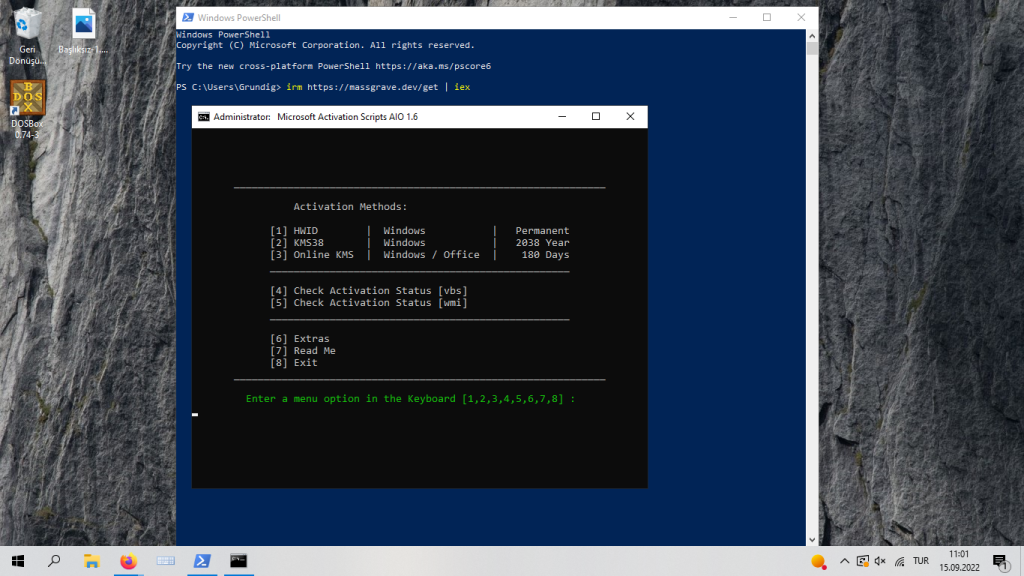Click Check Activation Status [wmi] line

(368, 302)
